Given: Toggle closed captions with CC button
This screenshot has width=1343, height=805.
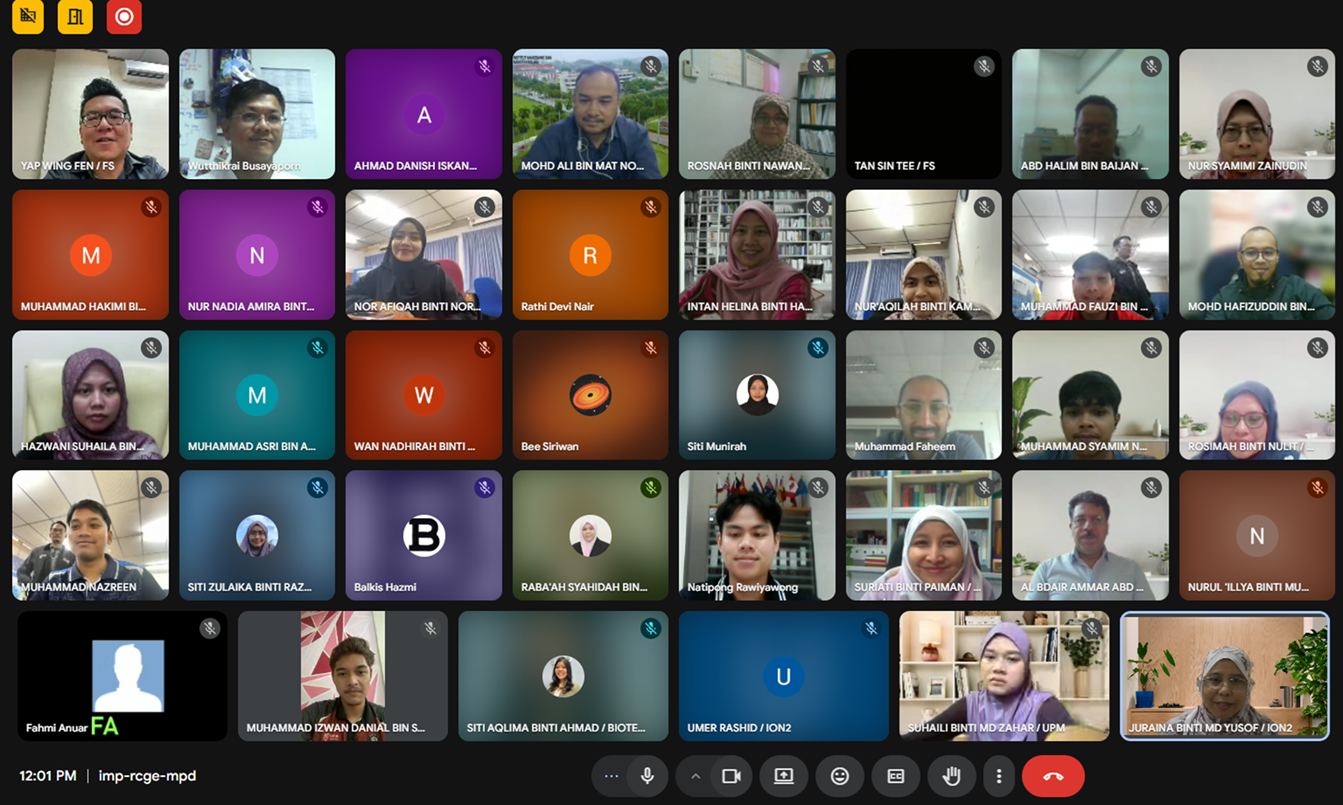Looking at the screenshot, I should tap(896, 776).
